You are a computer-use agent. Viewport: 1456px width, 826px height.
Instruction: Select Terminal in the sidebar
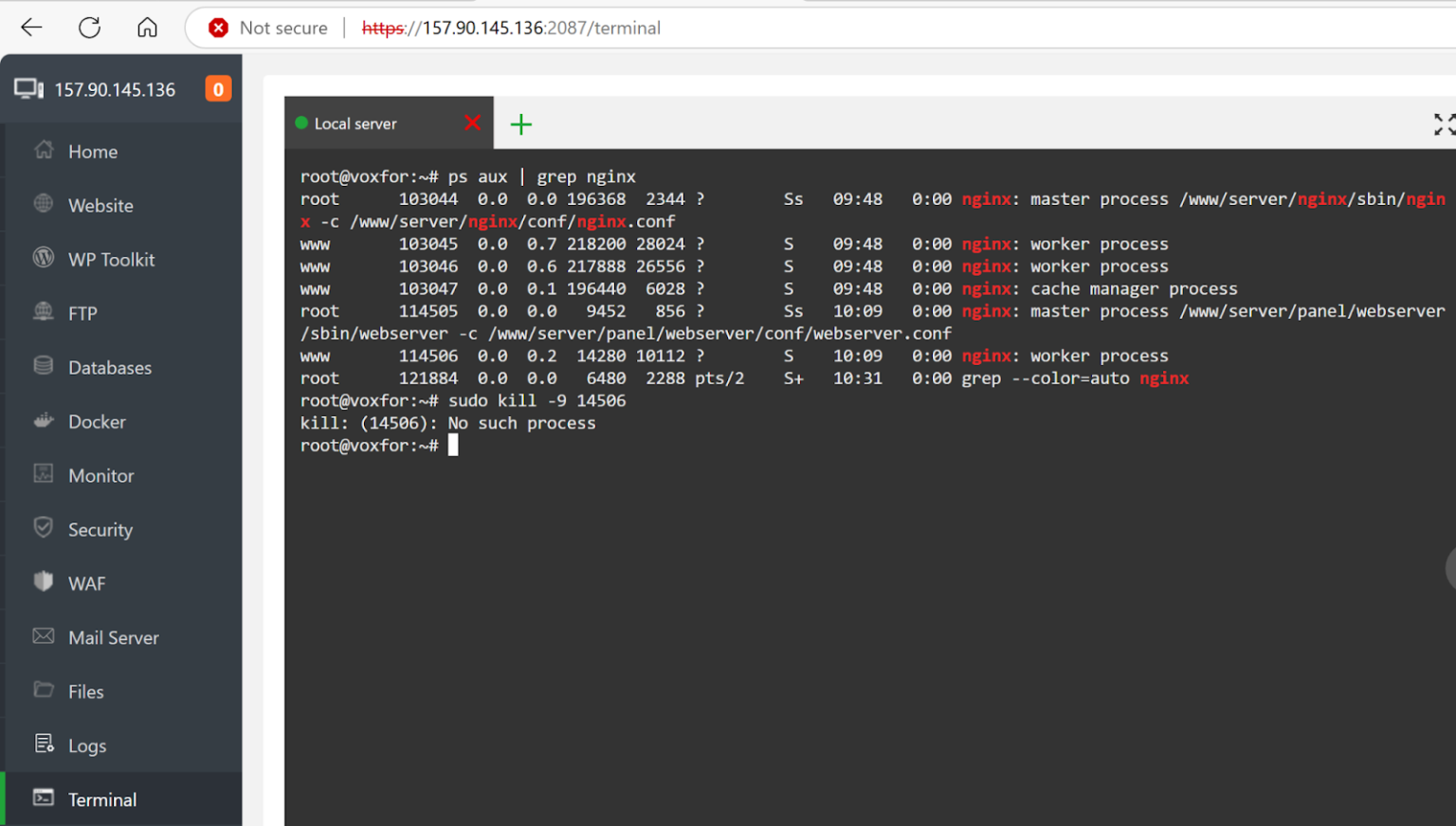pyautogui.click(x=102, y=799)
